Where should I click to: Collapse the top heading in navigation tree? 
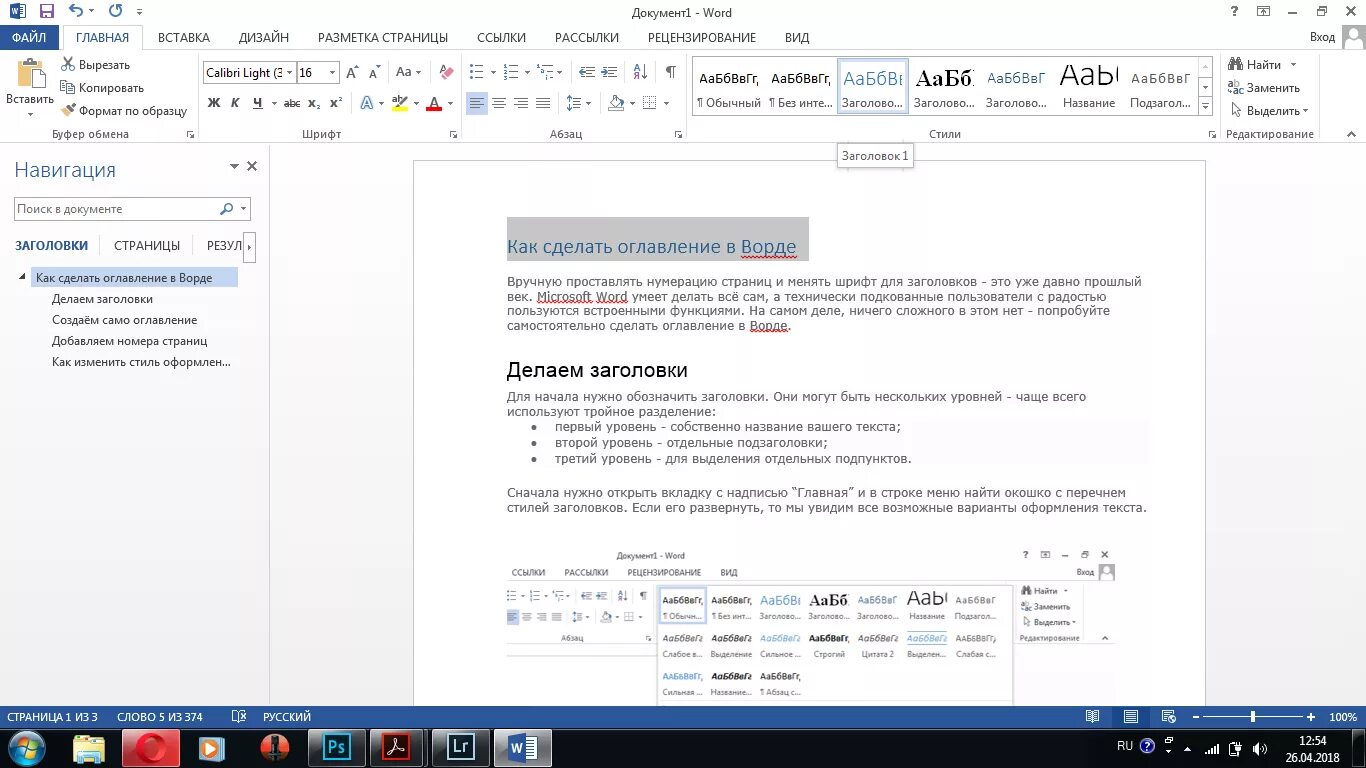coord(22,277)
